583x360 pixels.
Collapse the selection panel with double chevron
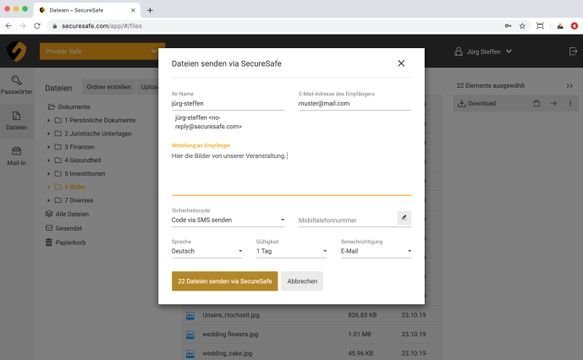[x=569, y=86]
